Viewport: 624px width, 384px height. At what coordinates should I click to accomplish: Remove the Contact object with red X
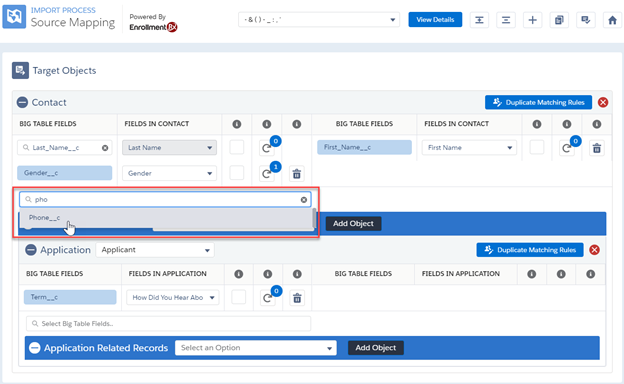[603, 102]
